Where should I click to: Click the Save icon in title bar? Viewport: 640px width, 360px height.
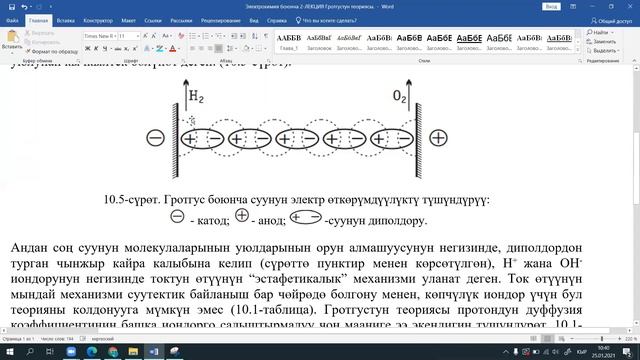12,7
